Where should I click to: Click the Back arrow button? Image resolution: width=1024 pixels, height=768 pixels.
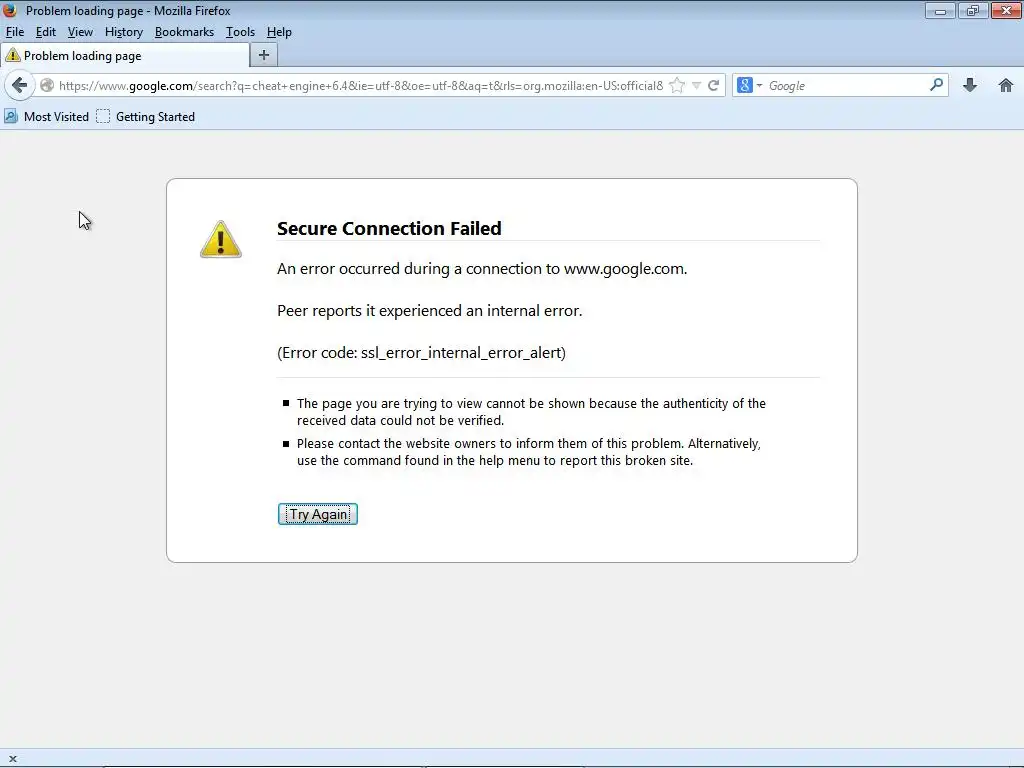tap(20, 86)
